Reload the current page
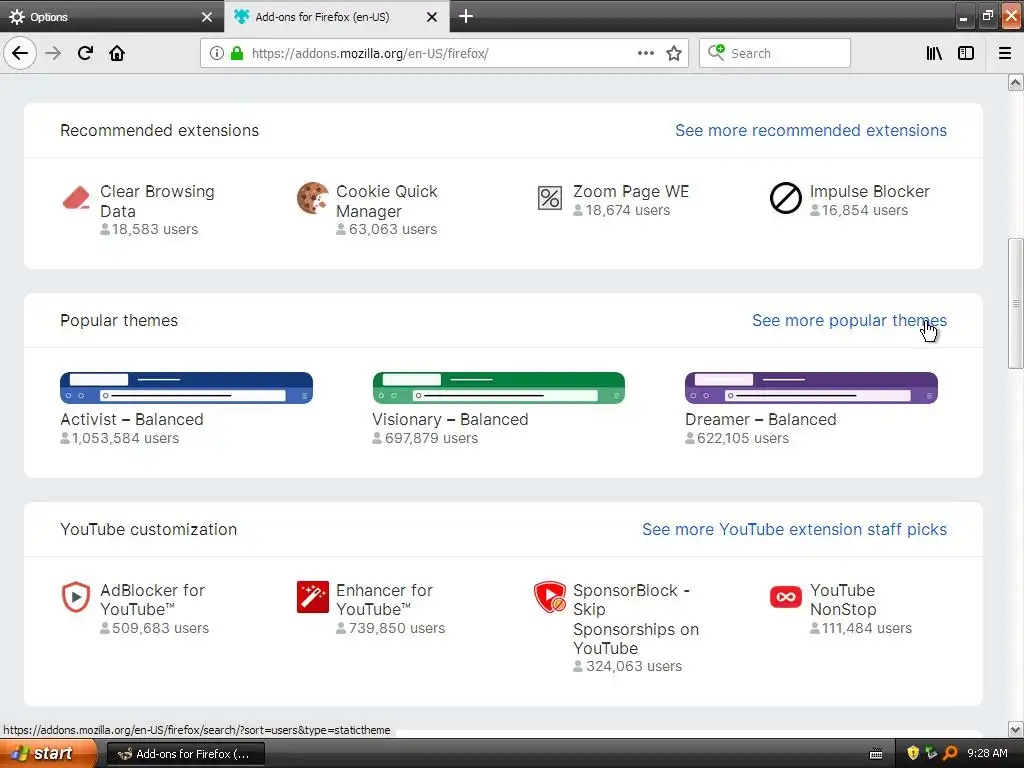 [x=85, y=53]
